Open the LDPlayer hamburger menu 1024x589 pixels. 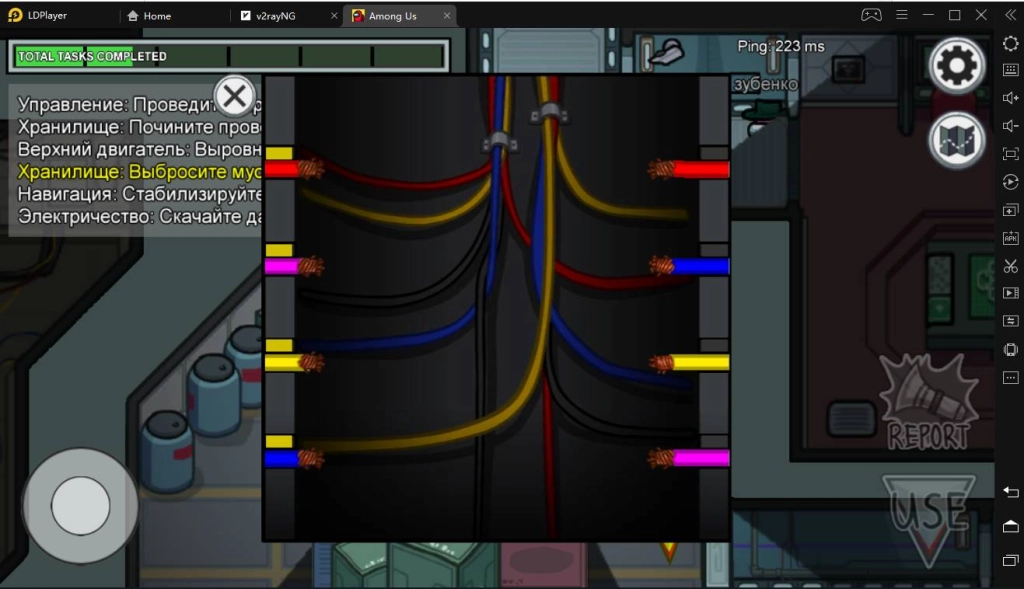pyautogui.click(x=902, y=15)
